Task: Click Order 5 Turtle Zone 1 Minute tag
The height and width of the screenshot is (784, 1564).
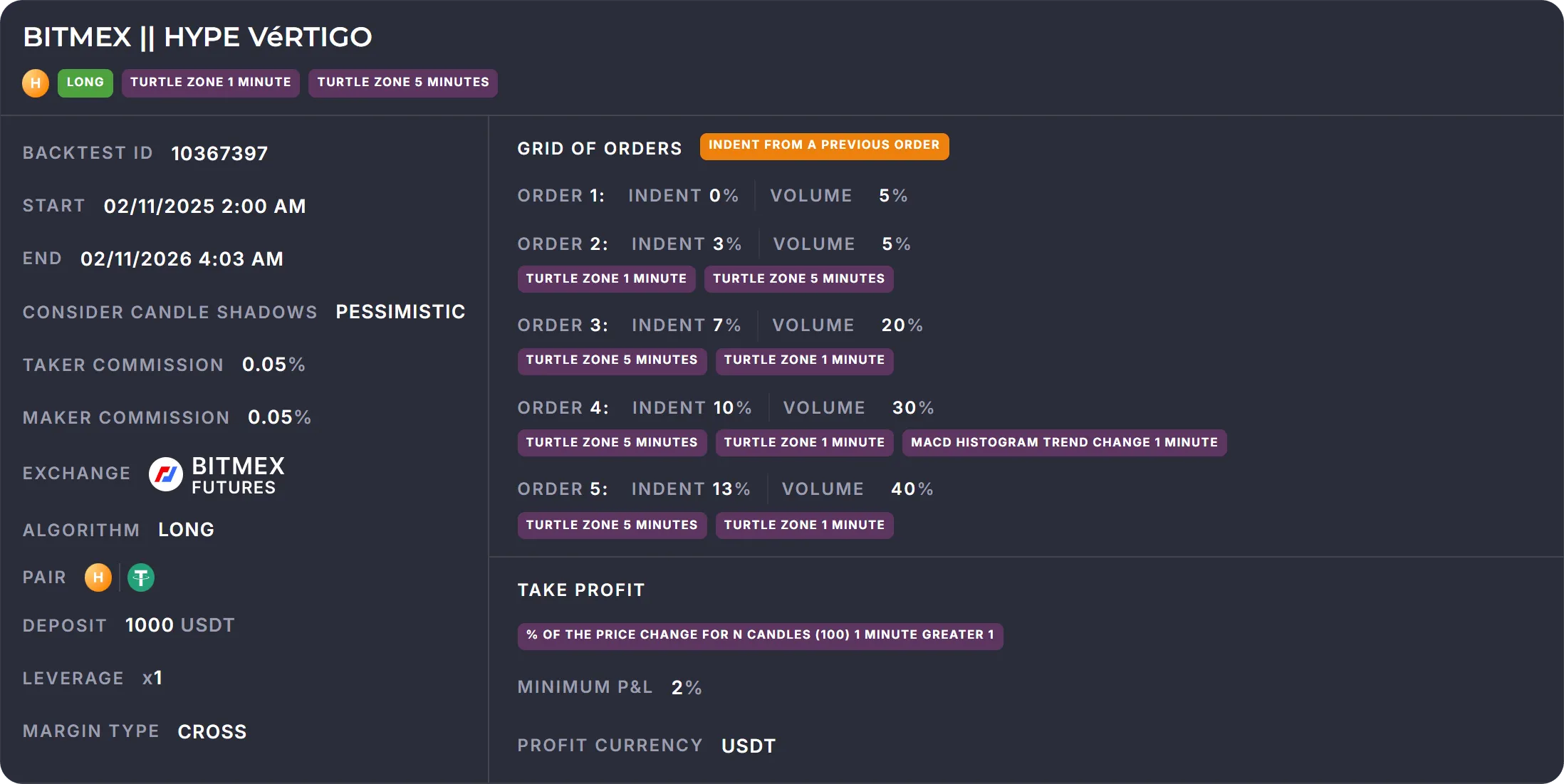Action: (804, 526)
